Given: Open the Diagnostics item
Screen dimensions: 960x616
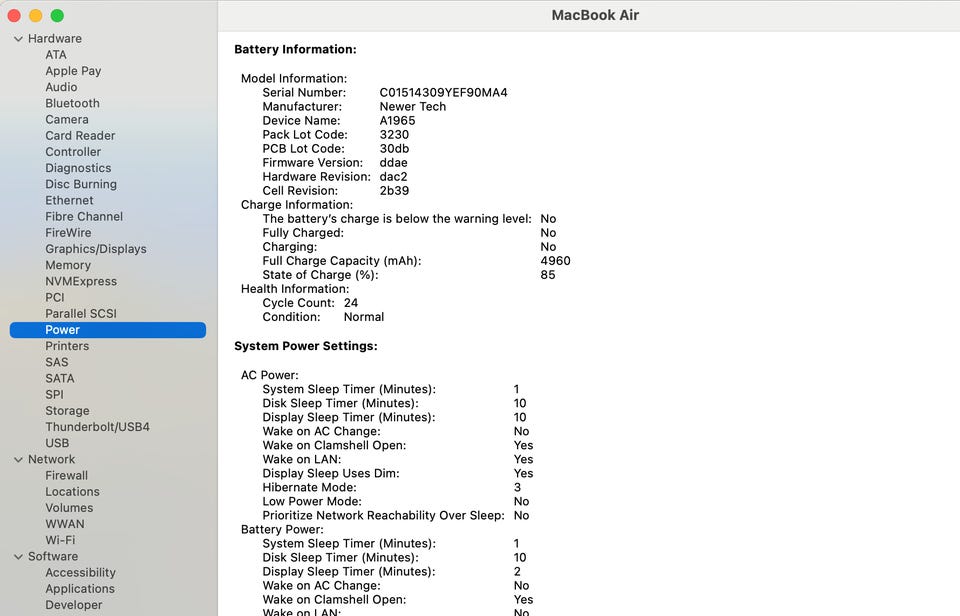Looking at the screenshot, I should coord(78,168).
